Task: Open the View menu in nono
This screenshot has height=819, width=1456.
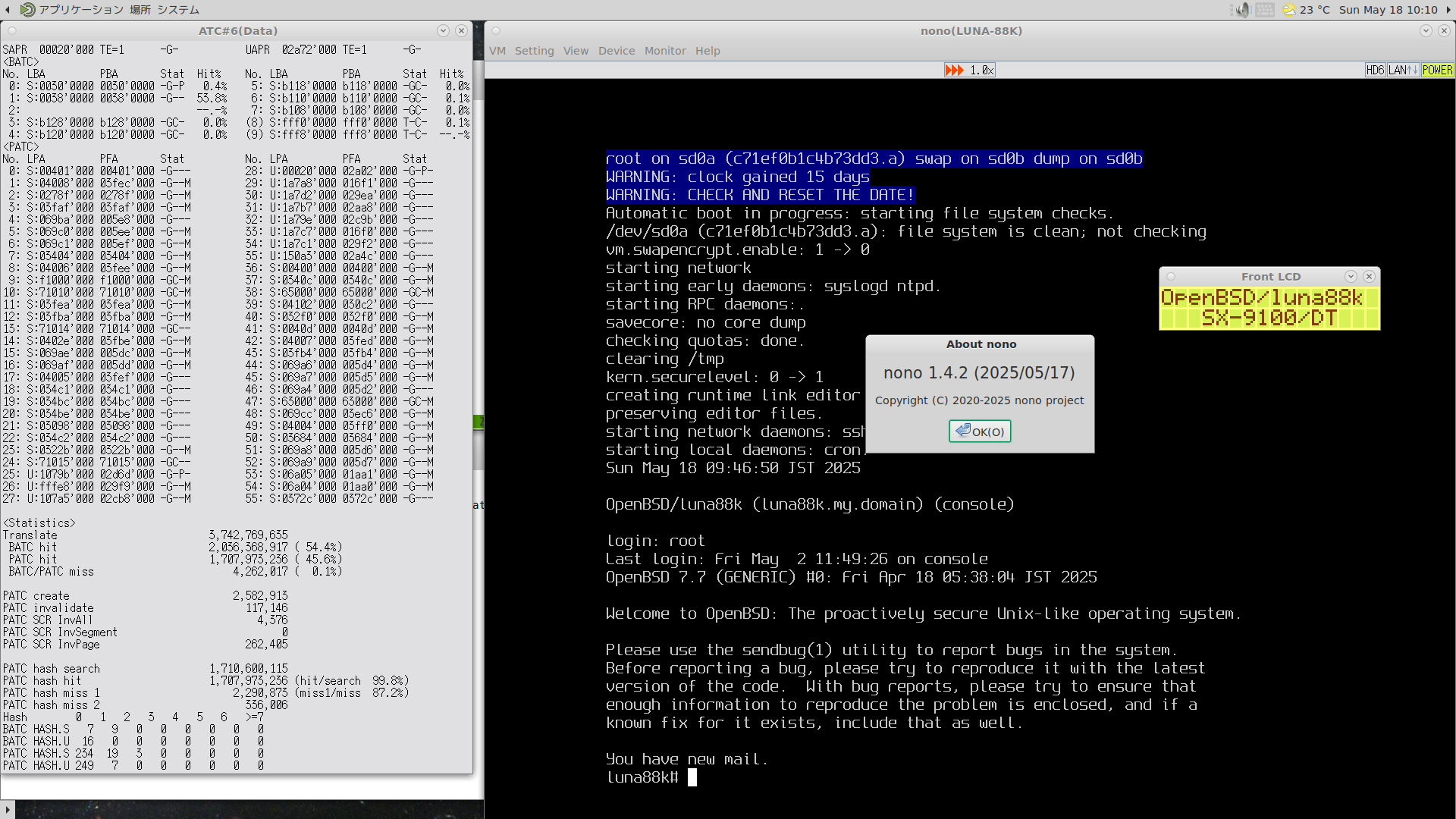Action: coord(576,51)
